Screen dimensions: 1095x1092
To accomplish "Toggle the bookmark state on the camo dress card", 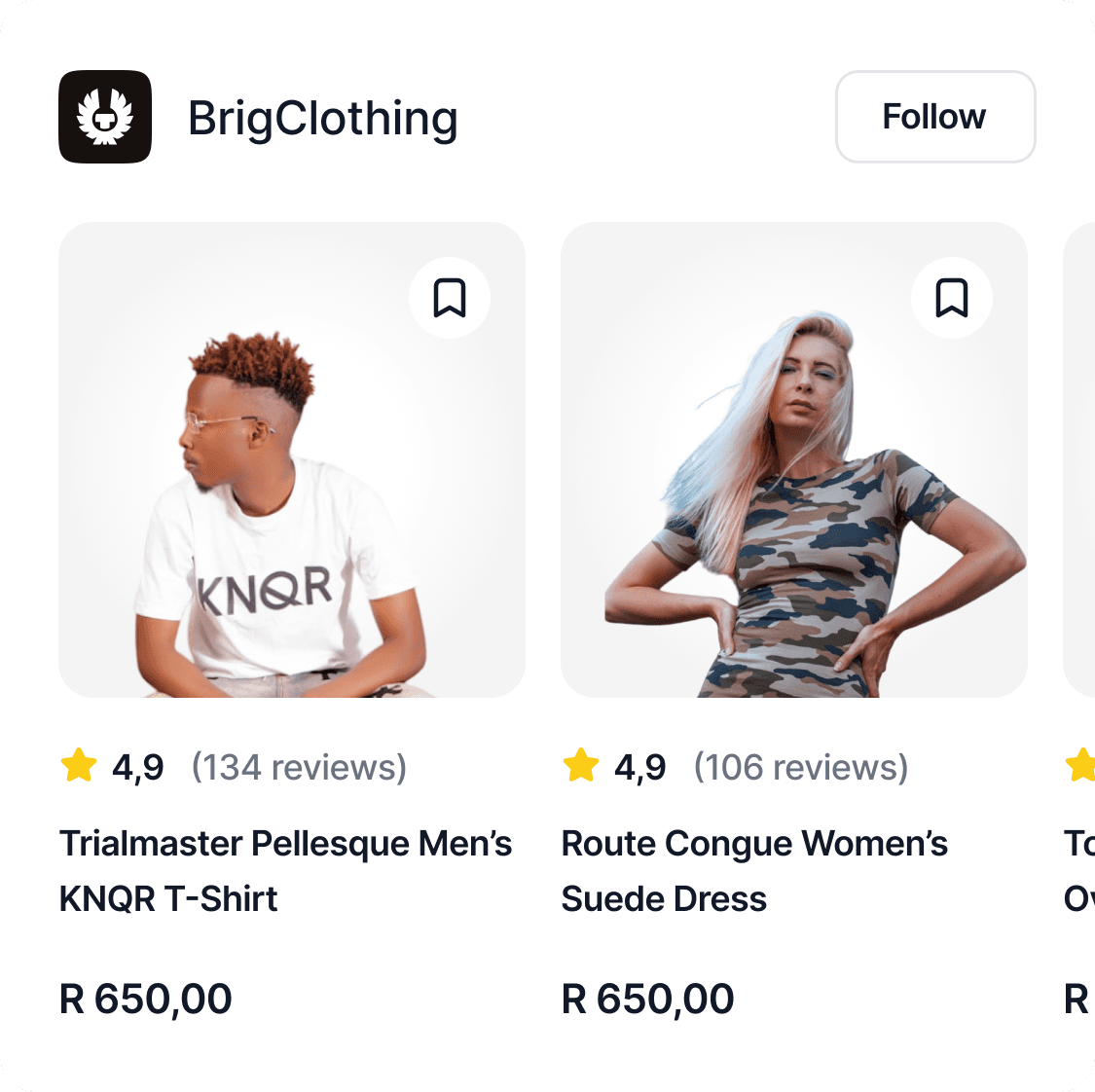I will [951, 298].
